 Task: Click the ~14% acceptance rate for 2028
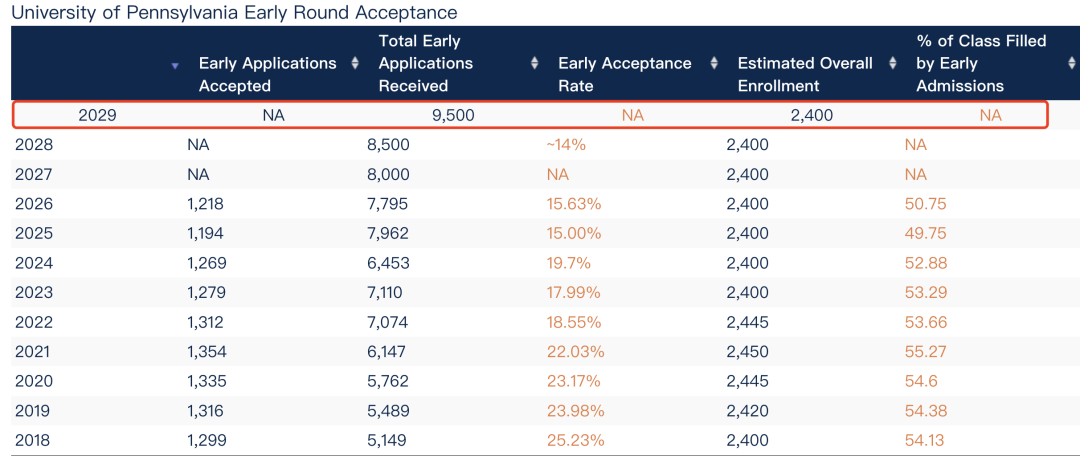(565, 145)
